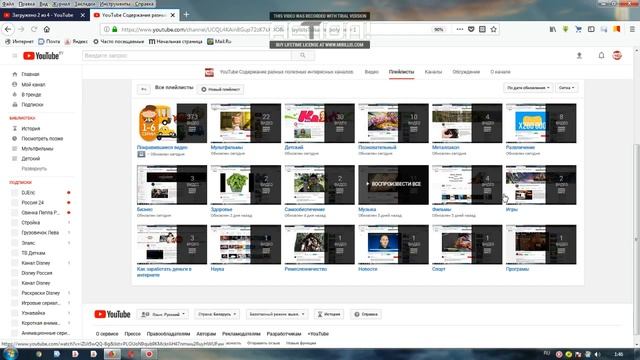This screenshot has width=640, height=360.
Task: Open 'Главная' in the sidebar
Action: (30, 74)
